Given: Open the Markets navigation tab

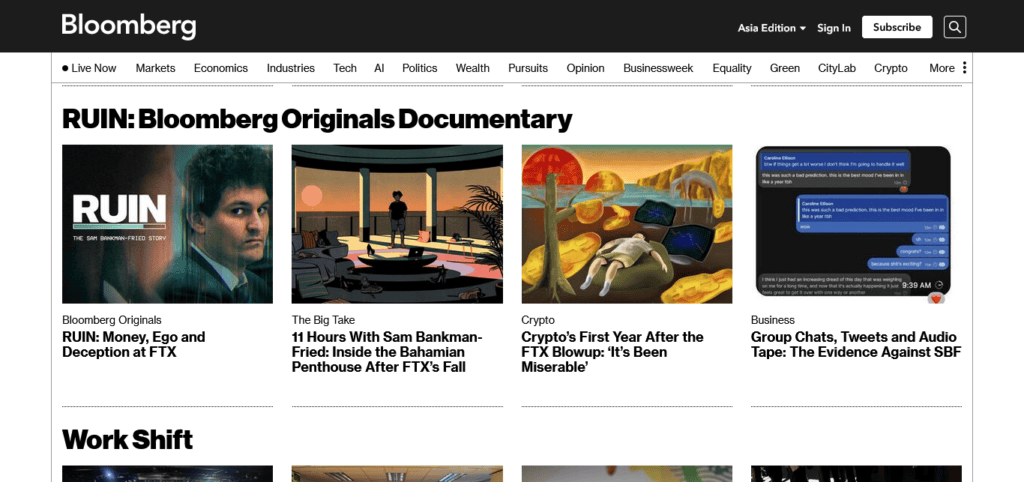Looking at the screenshot, I should tap(155, 68).
